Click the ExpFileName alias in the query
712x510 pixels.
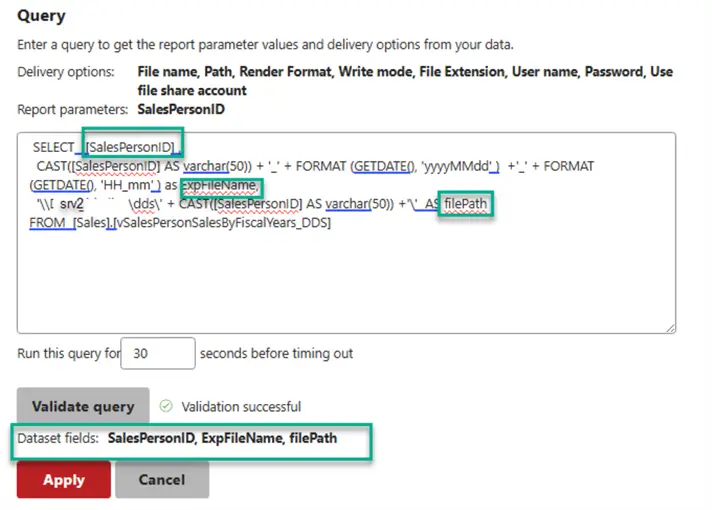point(221,185)
